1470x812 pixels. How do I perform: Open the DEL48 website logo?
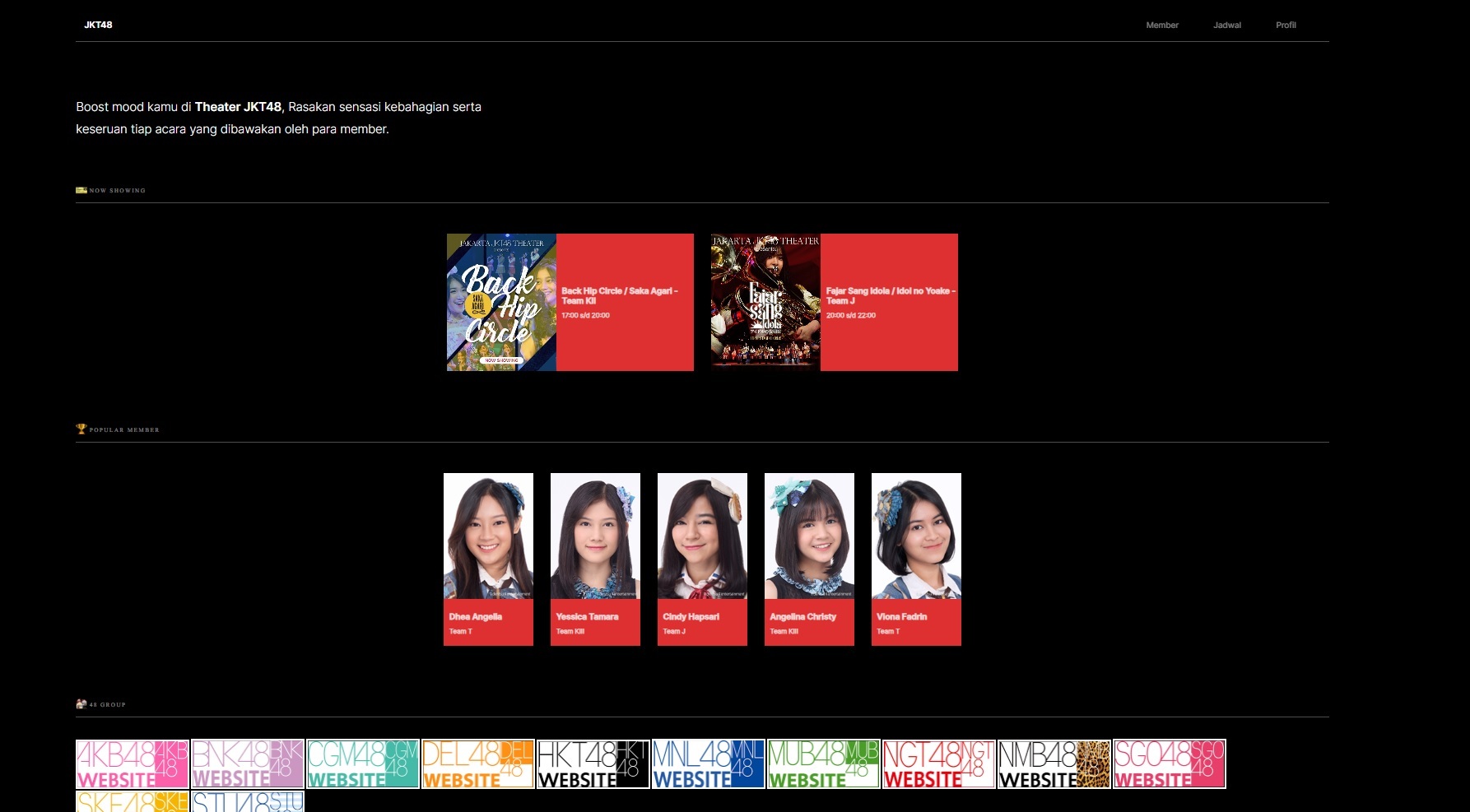coord(478,764)
